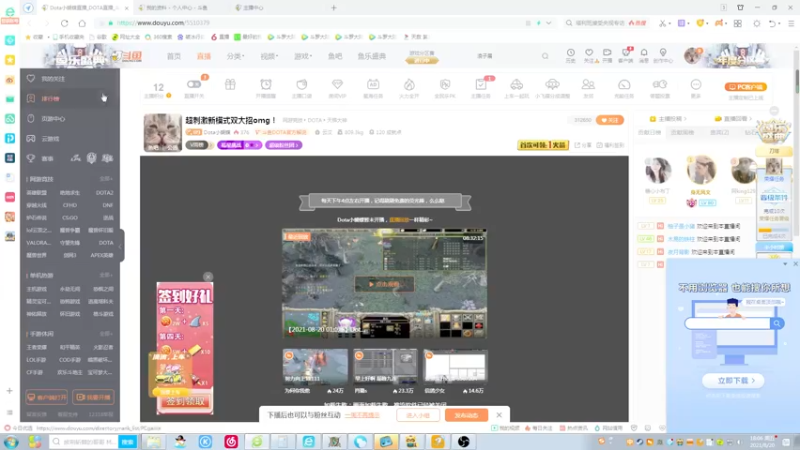The height and width of the screenshot is (450, 800).
Task: Click the task progress bar in right widget
Action: 773,231
